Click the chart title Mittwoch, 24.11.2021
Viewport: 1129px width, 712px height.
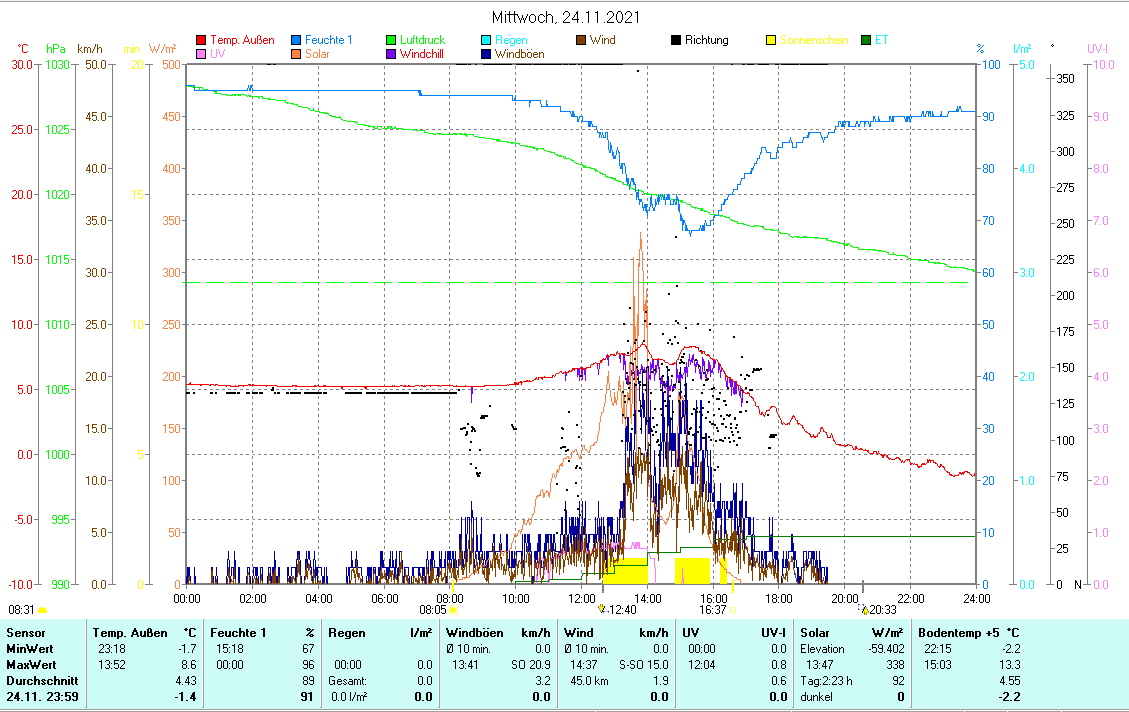click(566, 17)
